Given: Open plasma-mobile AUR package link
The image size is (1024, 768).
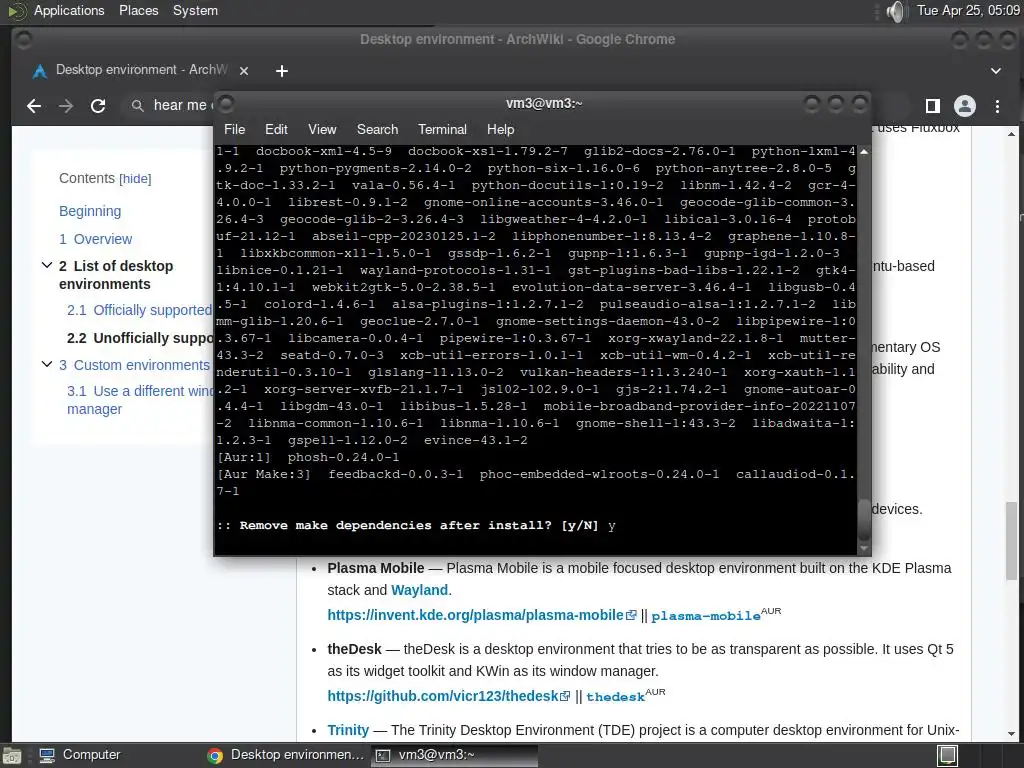Looking at the screenshot, I should [x=705, y=616].
